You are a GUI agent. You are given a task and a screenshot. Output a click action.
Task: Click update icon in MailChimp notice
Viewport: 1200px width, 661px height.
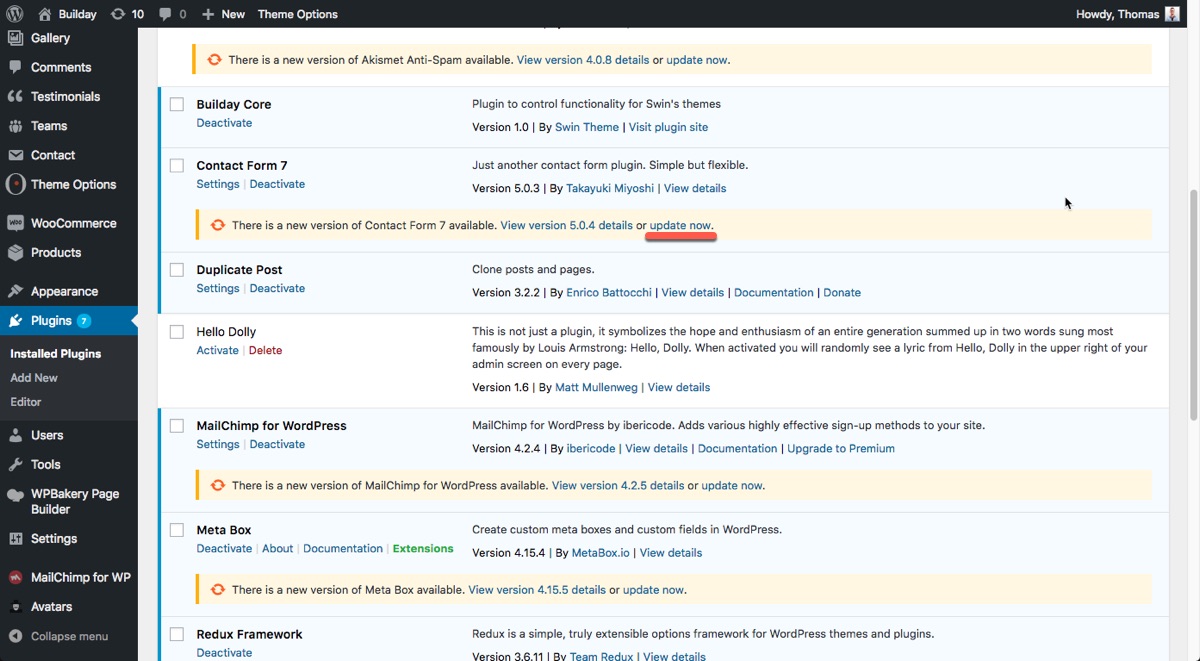(218, 486)
